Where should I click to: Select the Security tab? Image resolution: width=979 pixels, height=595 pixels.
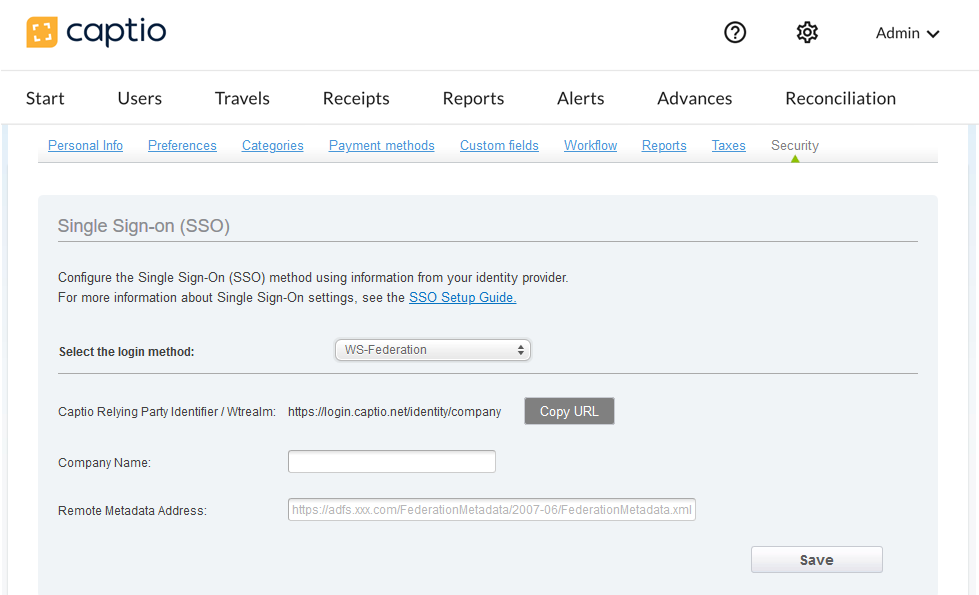click(794, 145)
